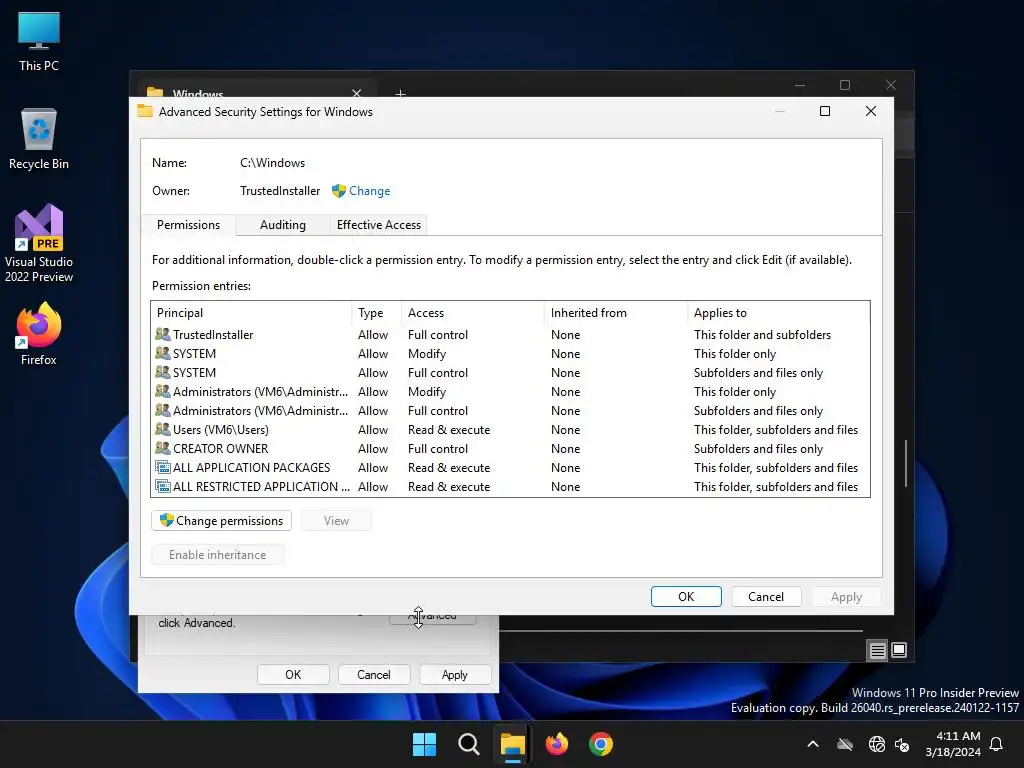
Task: Switch Explorer to large icons view
Action: [x=899, y=650]
